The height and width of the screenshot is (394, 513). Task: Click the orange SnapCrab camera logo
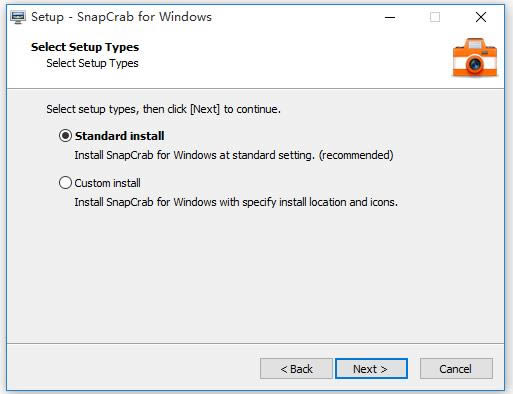click(x=475, y=58)
